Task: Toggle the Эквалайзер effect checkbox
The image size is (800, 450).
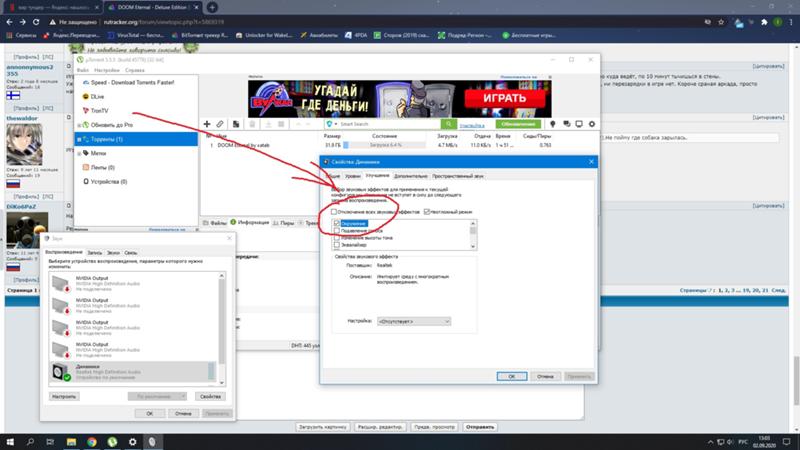Action: (x=337, y=245)
